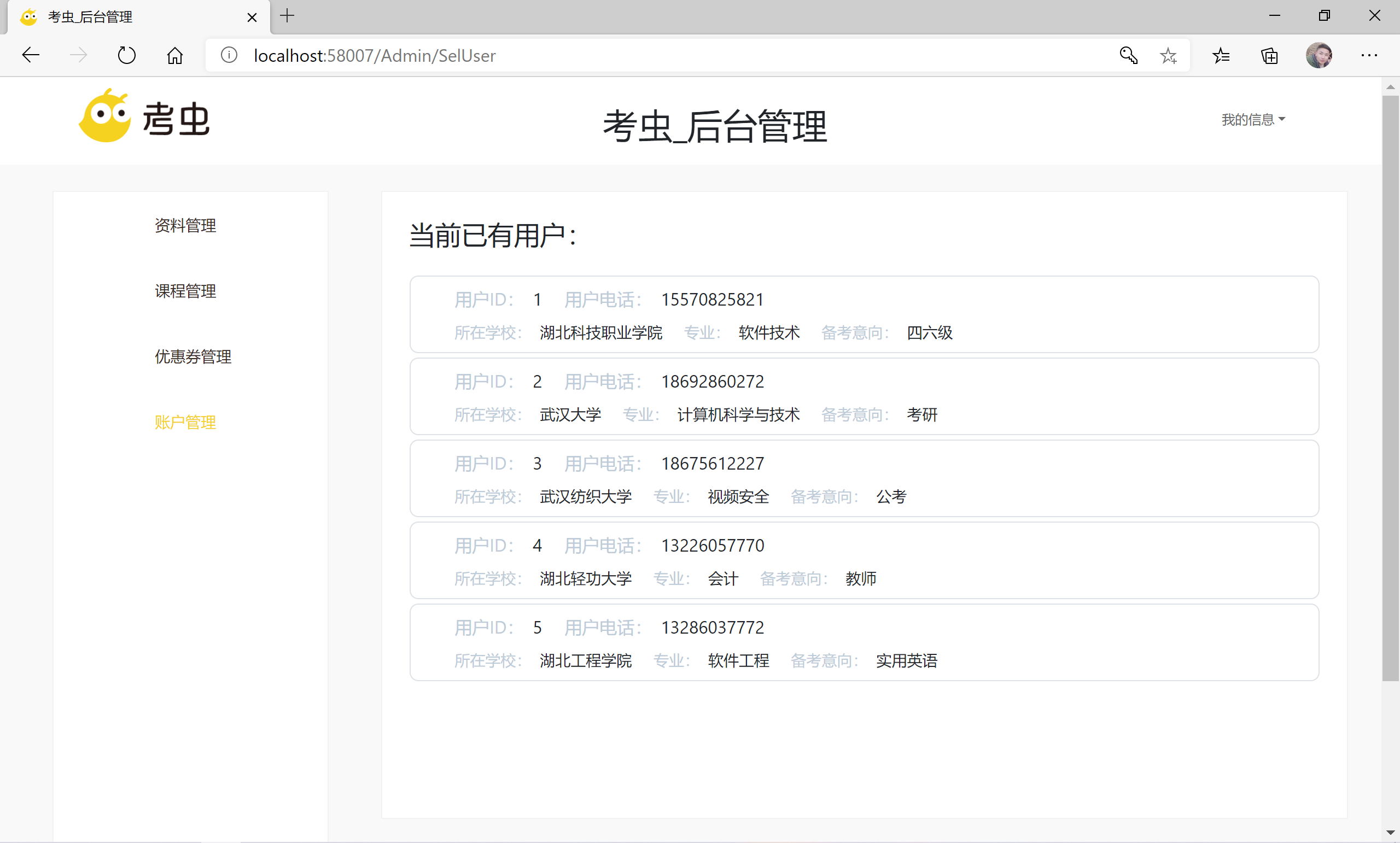Image resolution: width=1400 pixels, height=843 pixels.
Task: Click the scrollbar down arrow
Action: coord(1390,832)
